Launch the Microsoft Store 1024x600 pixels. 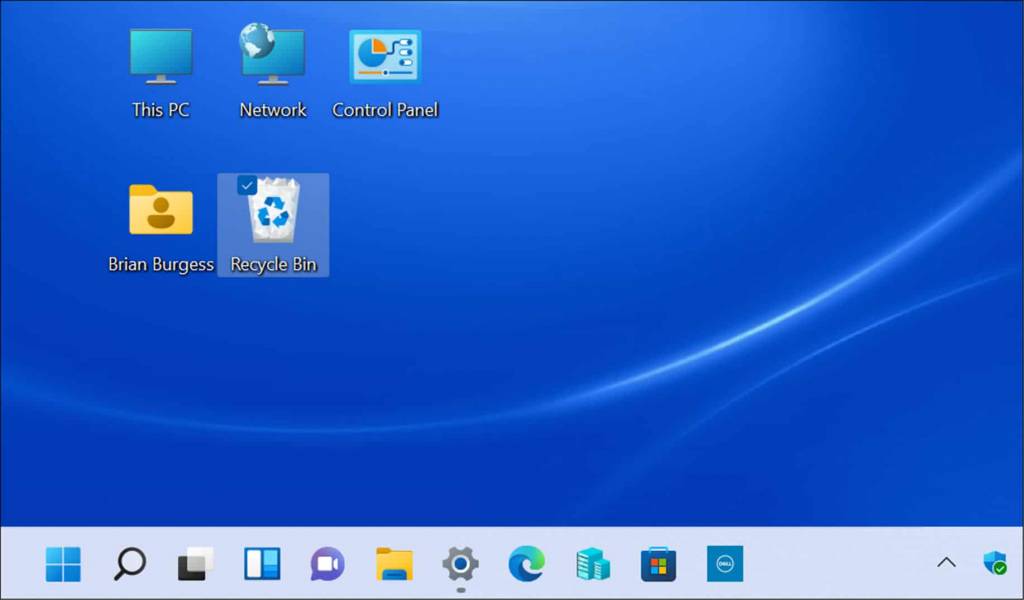(657, 563)
